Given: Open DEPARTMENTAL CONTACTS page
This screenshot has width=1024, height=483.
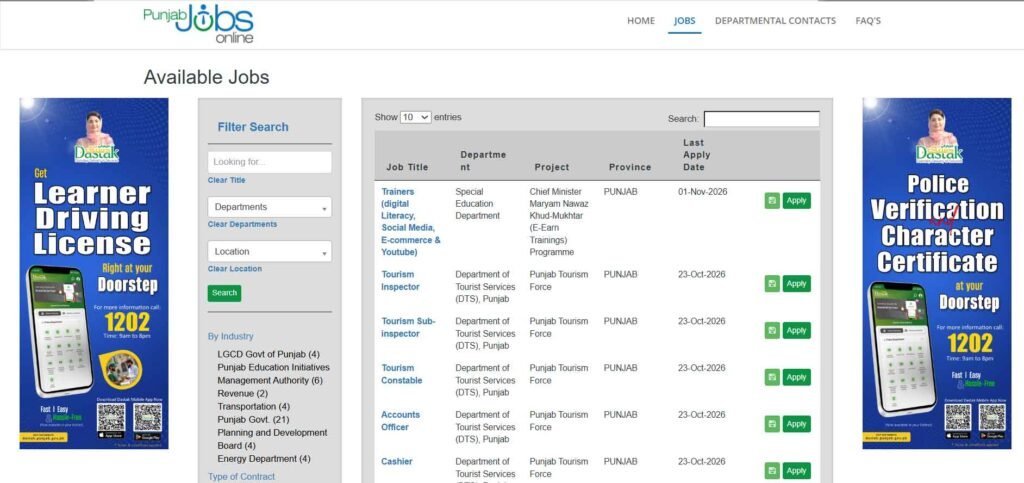Looking at the screenshot, I should pos(775,21).
